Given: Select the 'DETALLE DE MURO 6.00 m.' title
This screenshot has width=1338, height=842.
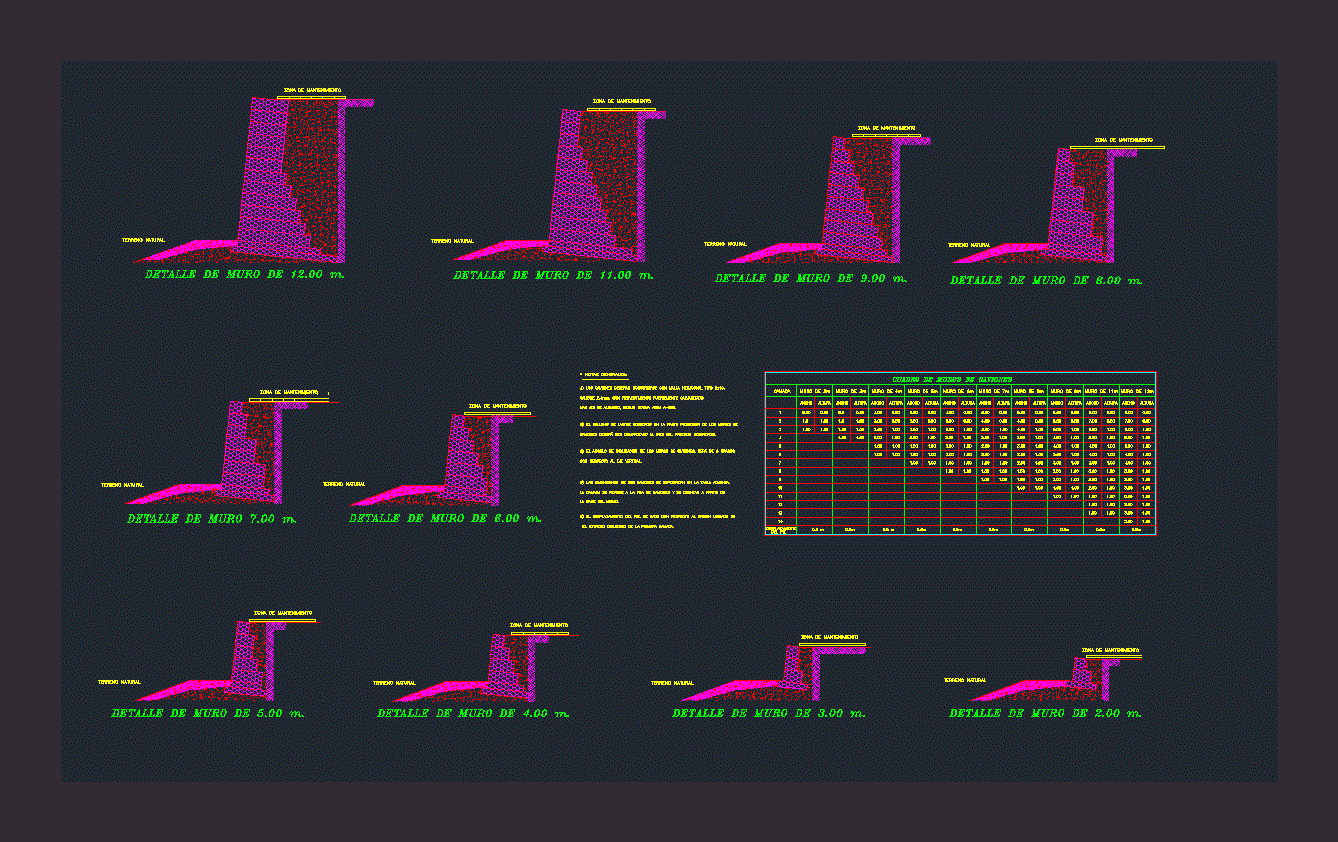Looking at the screenshot, I should click(445, 518).
